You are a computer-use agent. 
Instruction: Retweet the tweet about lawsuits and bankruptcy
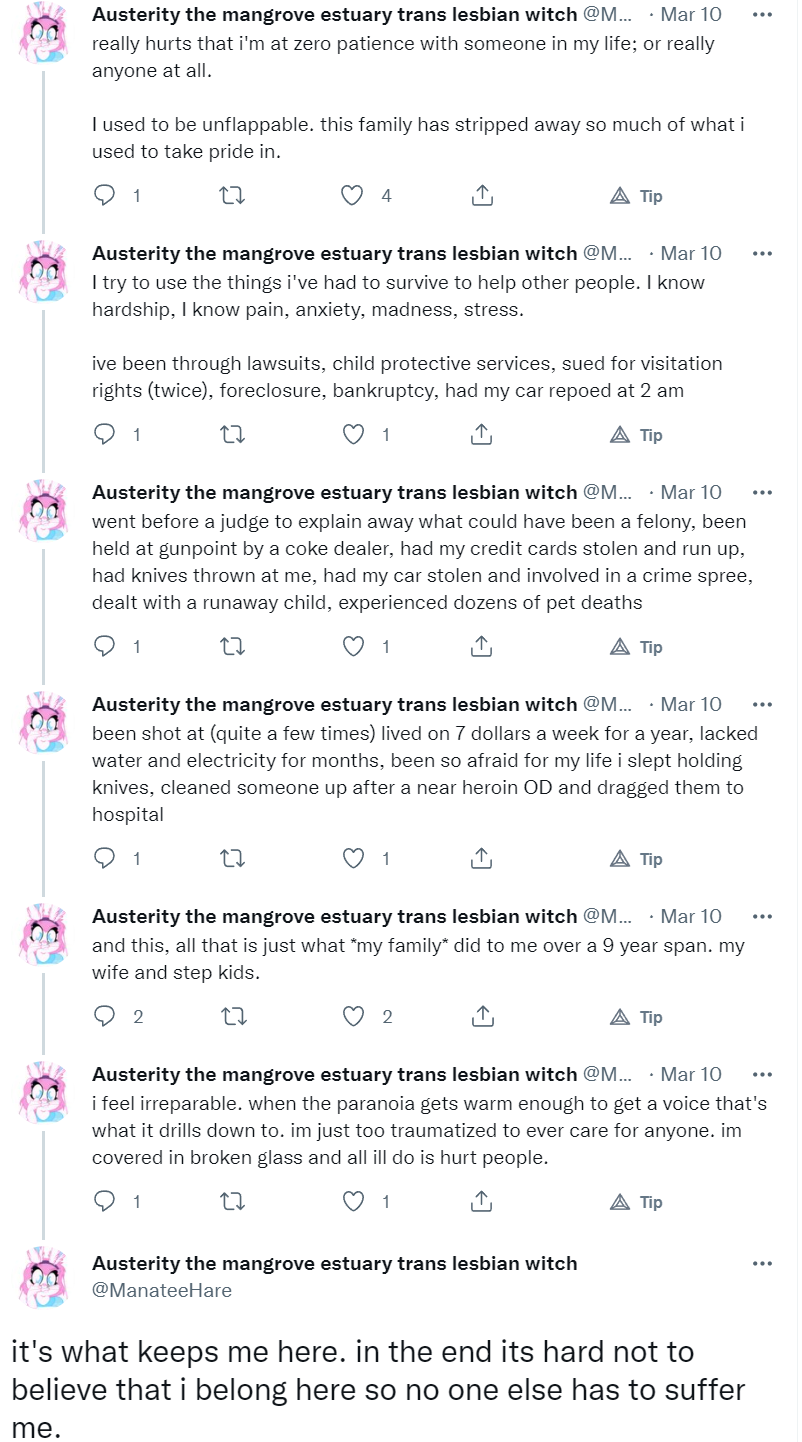click(x=232, y=435)
